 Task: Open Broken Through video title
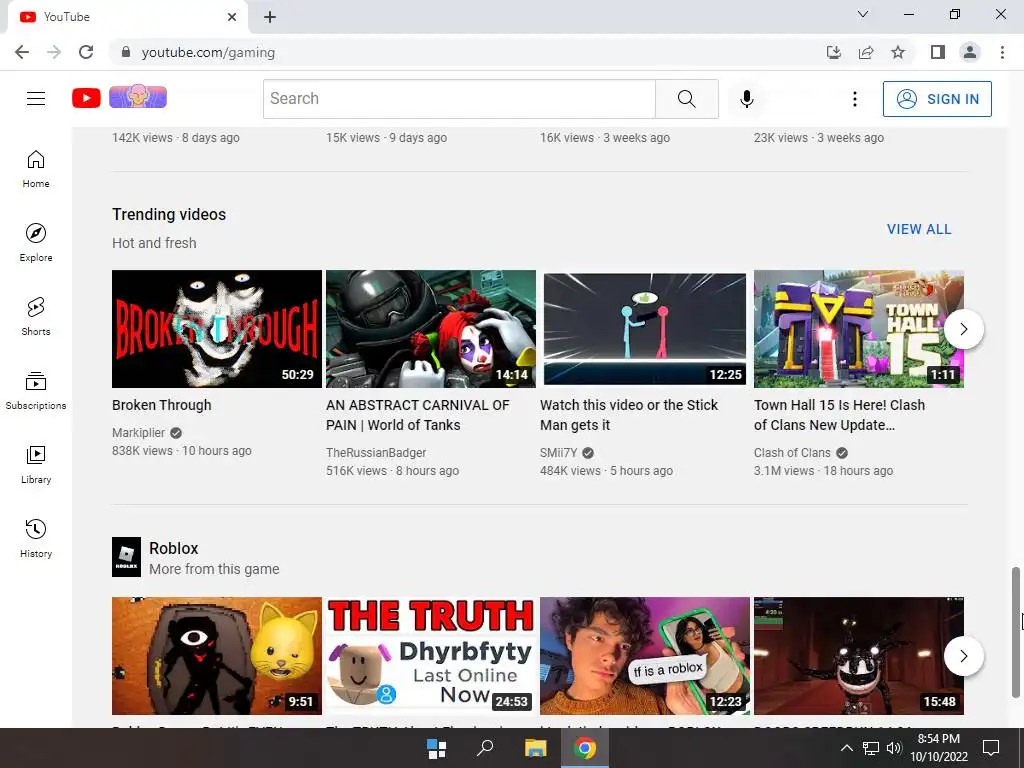(x=161, y=405)
